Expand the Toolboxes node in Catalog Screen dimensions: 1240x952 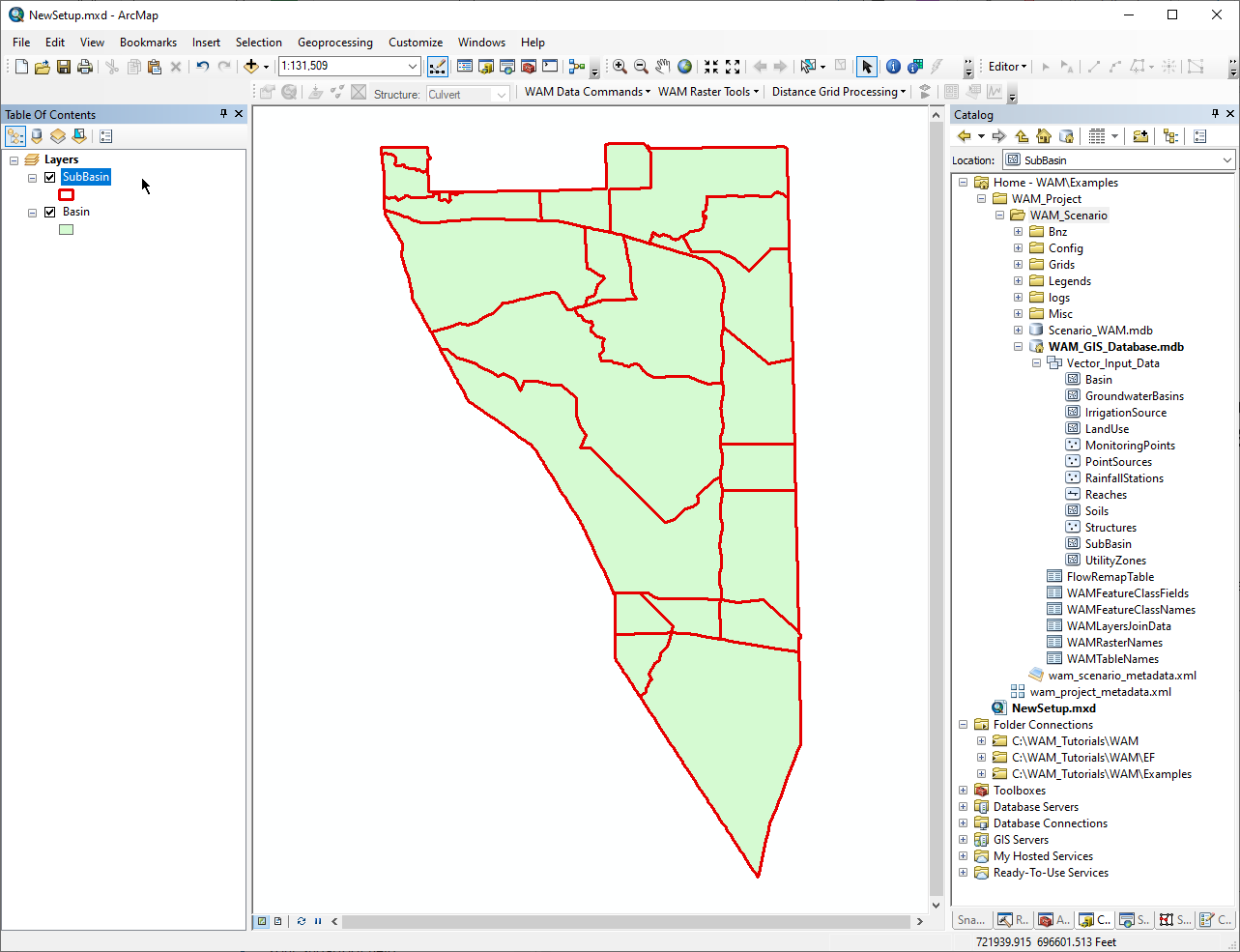tap(963, 791)
